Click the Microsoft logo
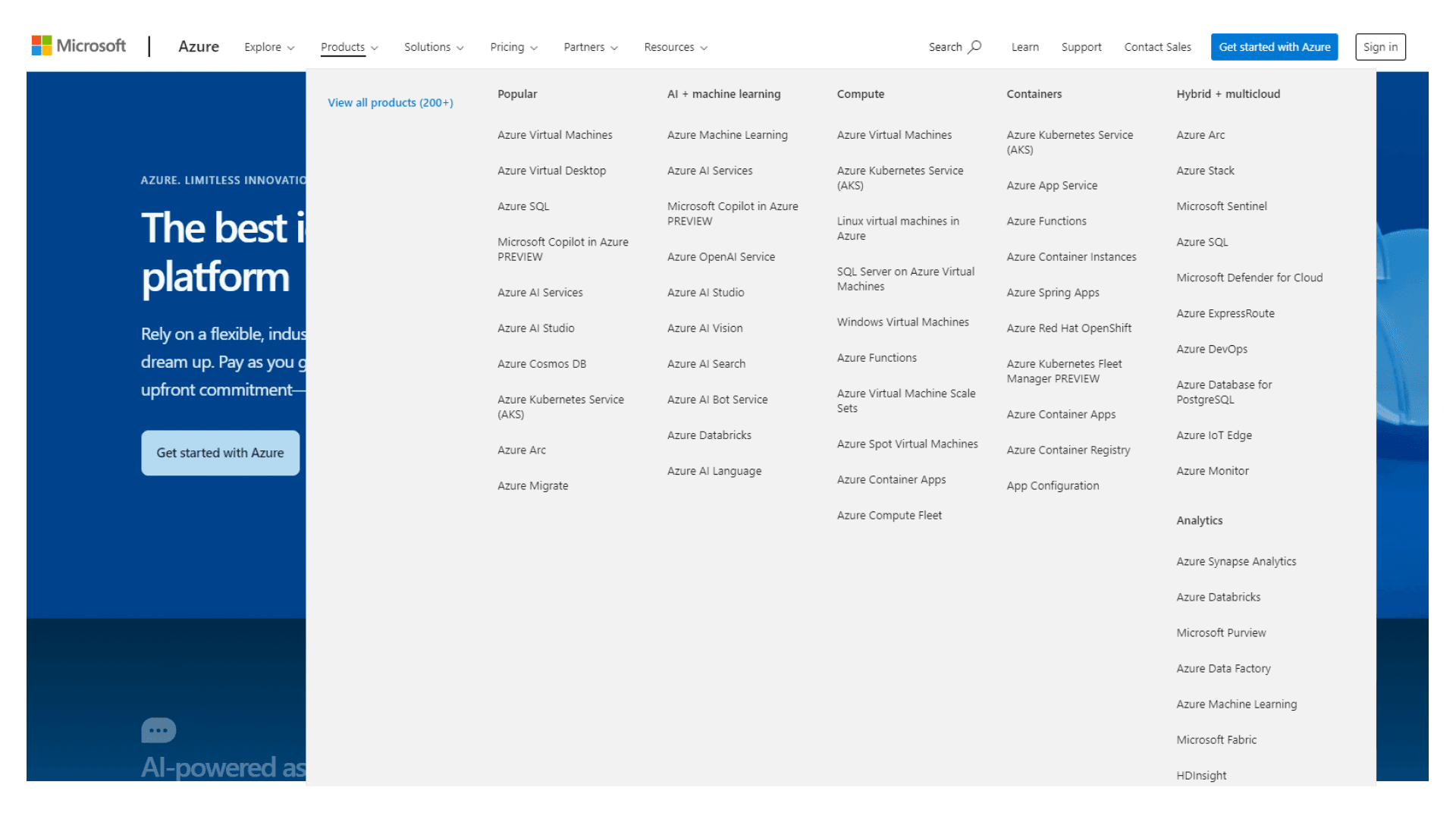 coord(79,46)
